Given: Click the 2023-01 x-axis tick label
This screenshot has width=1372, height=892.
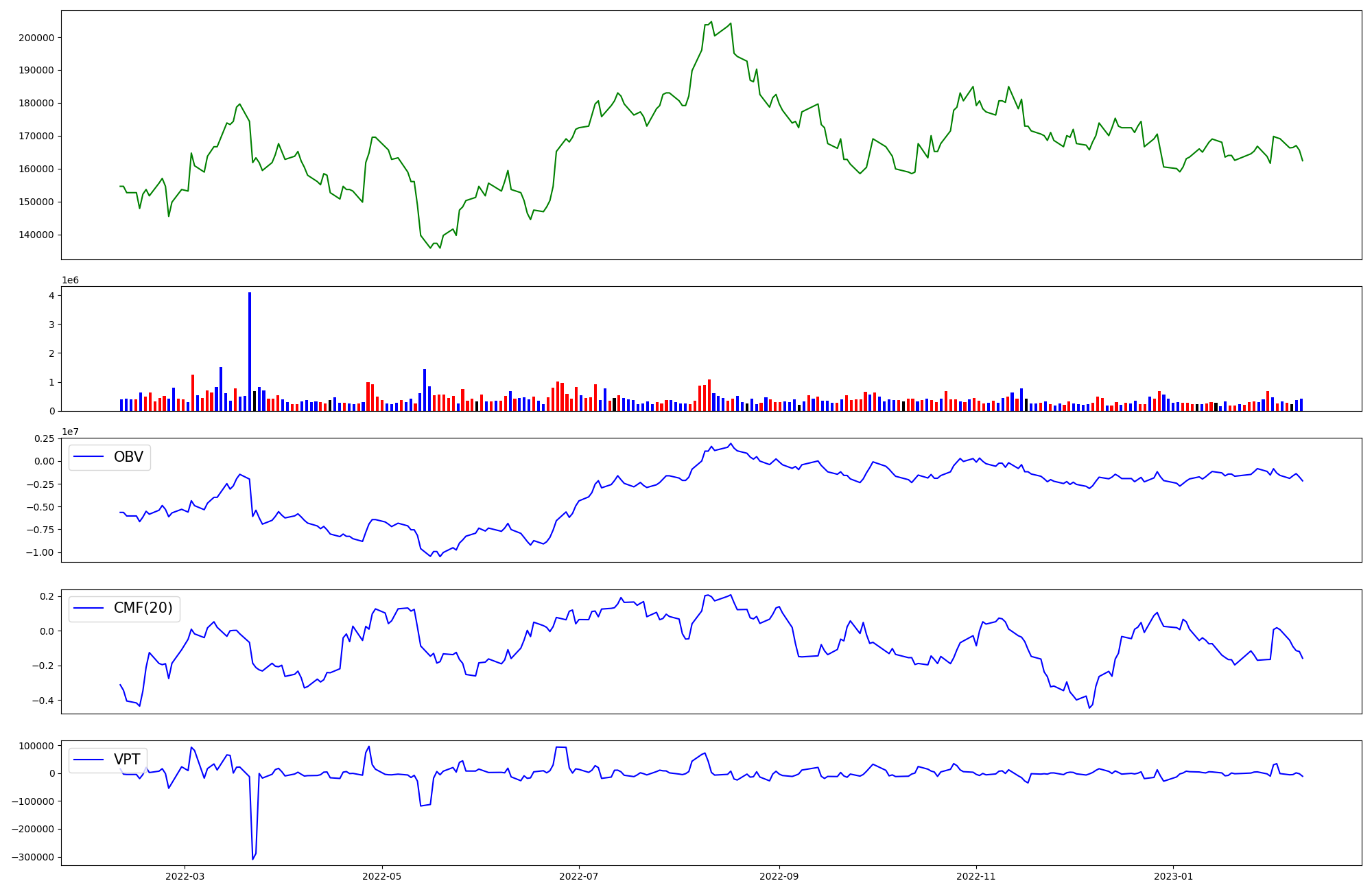Looking at the screenshot, I should tap(1173, 876).
